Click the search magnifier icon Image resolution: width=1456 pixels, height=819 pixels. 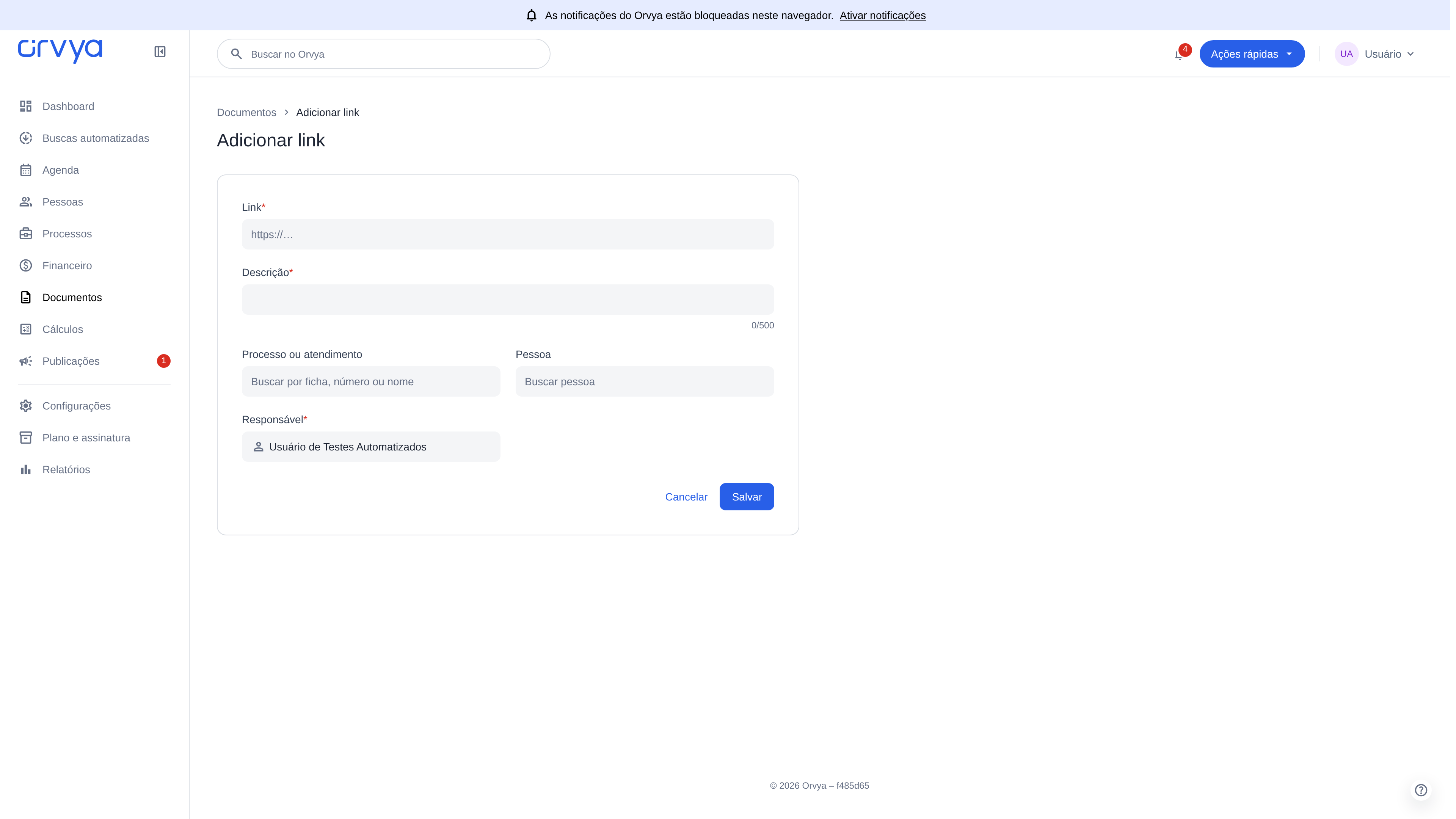pos(237,54)
